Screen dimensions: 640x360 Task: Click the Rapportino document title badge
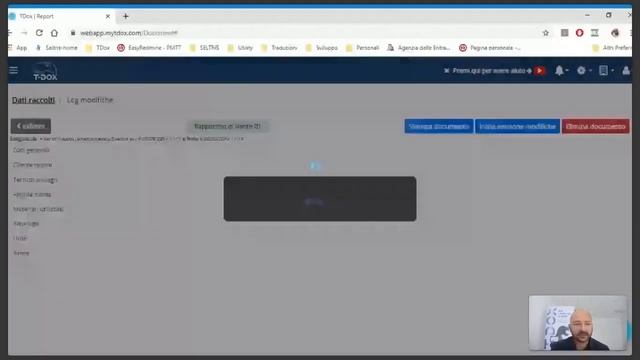click(227, 126)
